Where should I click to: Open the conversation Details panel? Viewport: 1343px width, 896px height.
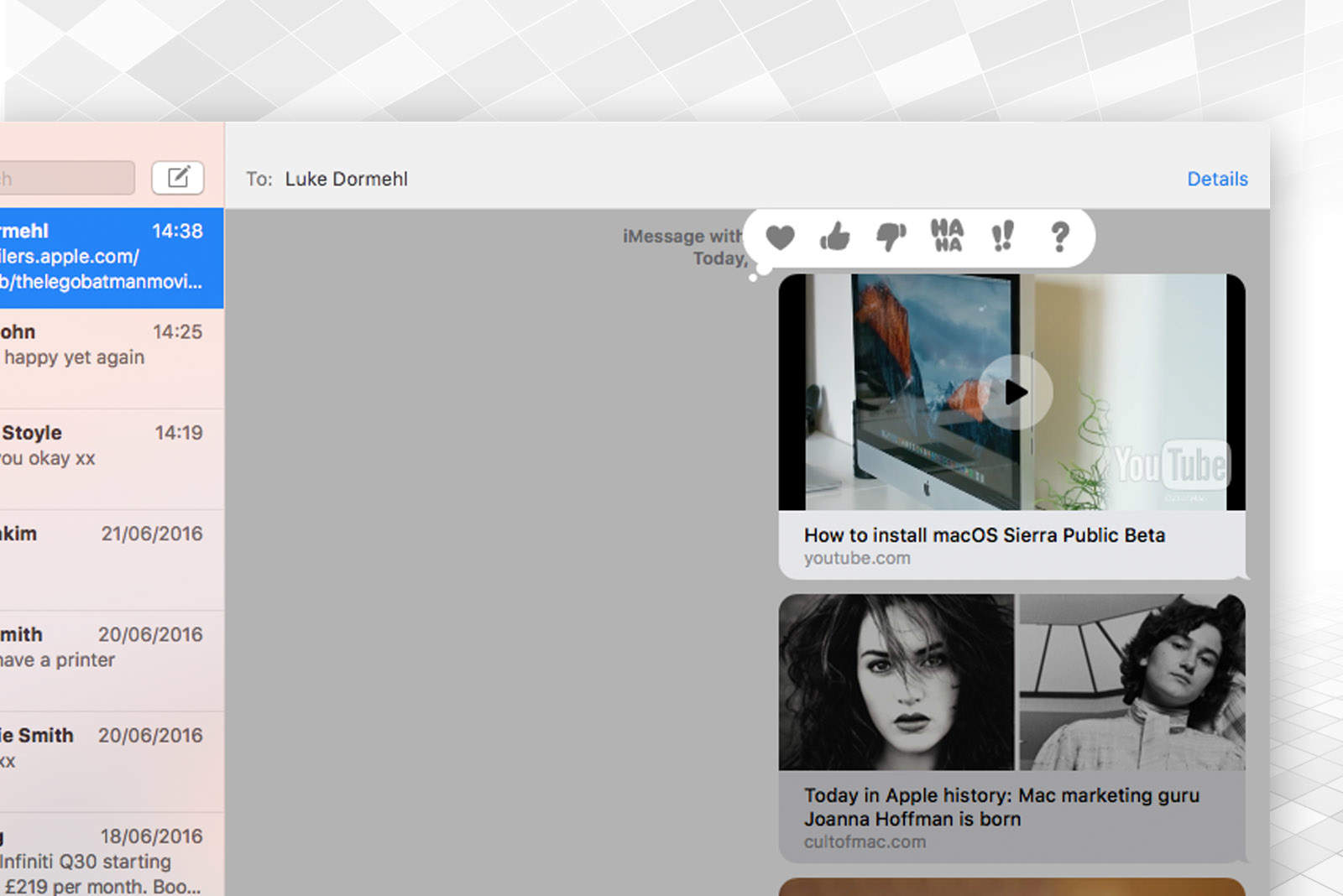coord(1216,179)
